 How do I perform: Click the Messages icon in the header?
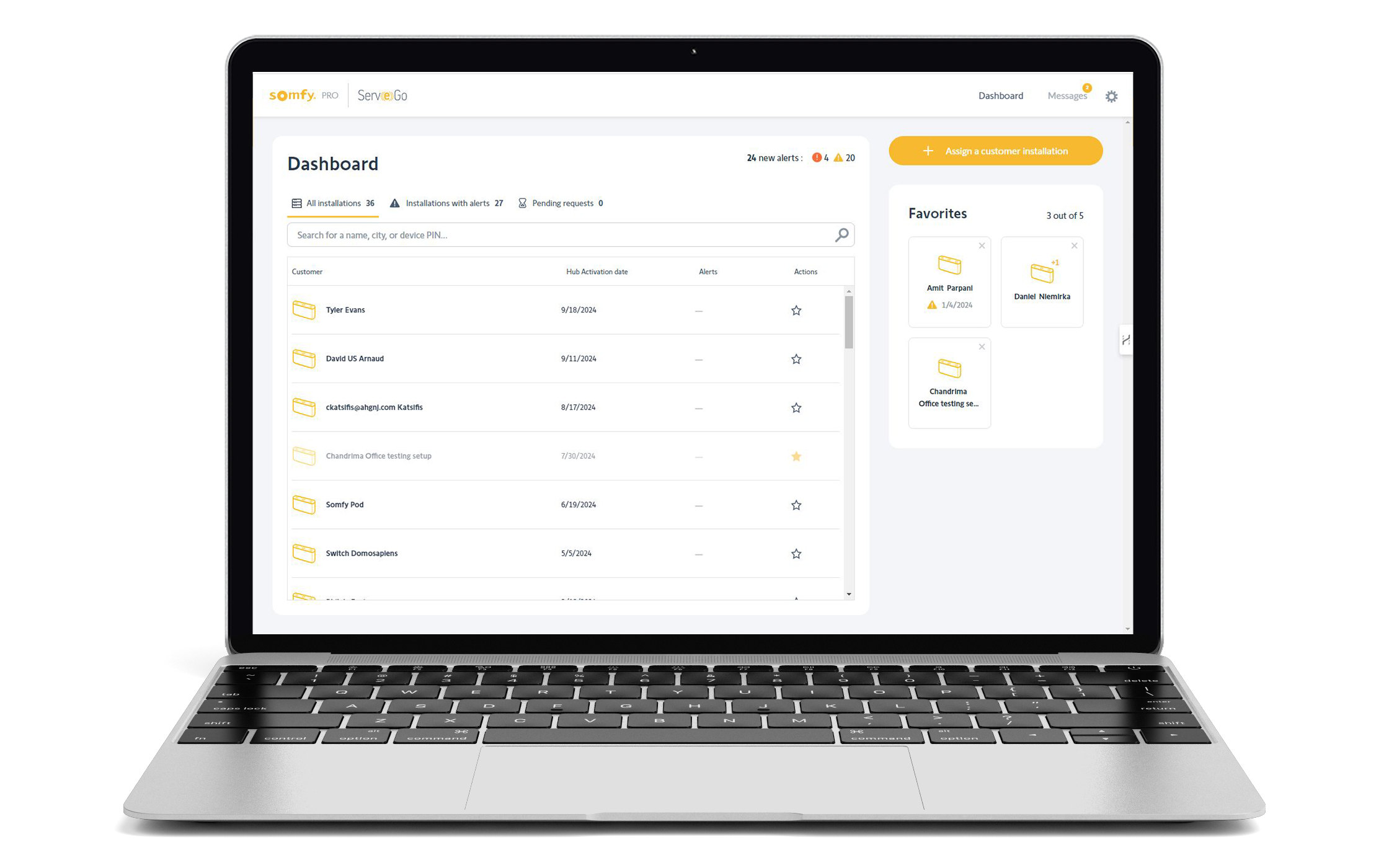1067,94
